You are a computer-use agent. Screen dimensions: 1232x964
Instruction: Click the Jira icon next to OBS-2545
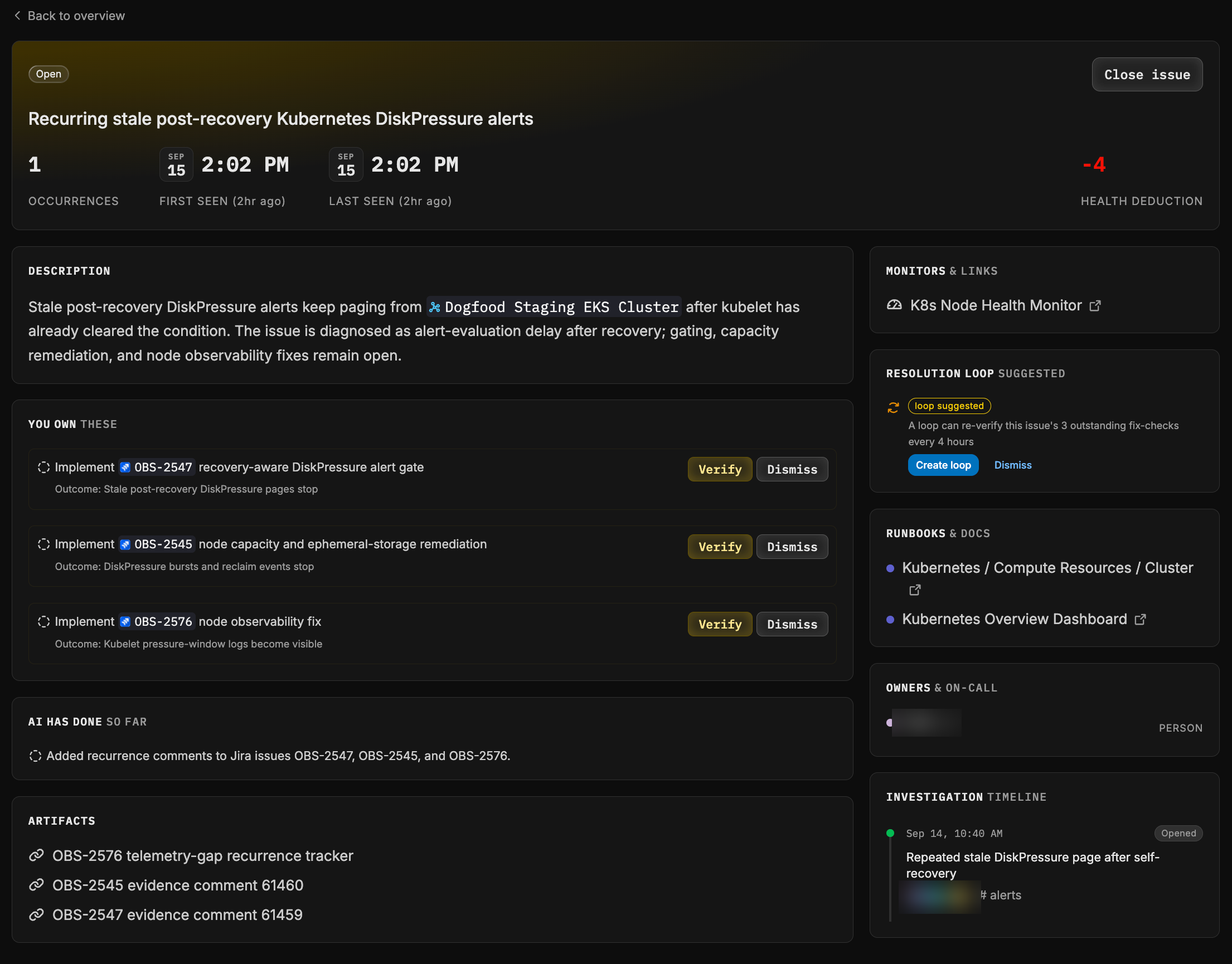[x=125, y=544]
